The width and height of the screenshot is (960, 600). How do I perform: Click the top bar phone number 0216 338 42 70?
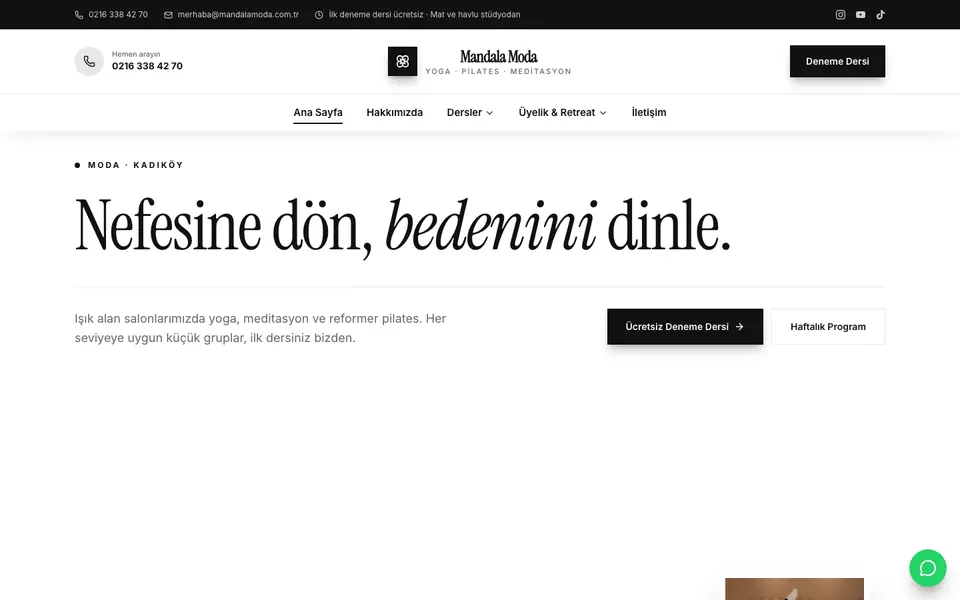click(x=118, y=15)
